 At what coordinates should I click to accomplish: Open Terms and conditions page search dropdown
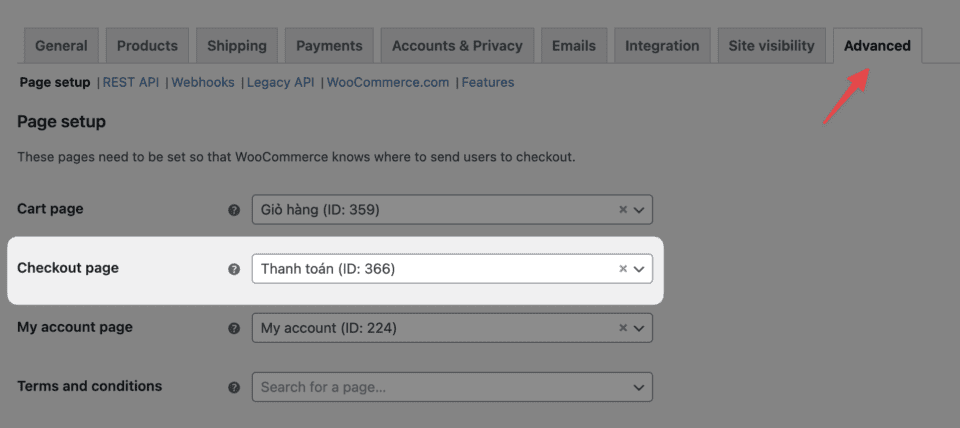pos(639,387)
